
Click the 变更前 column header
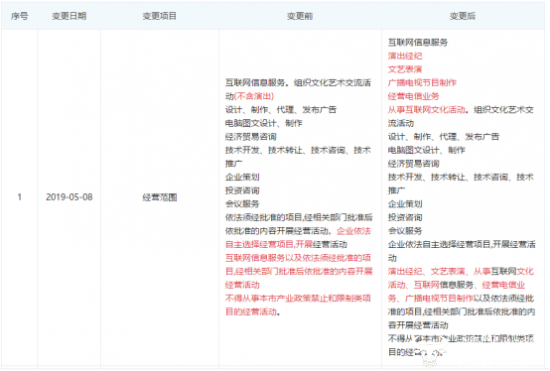(300, 16)
